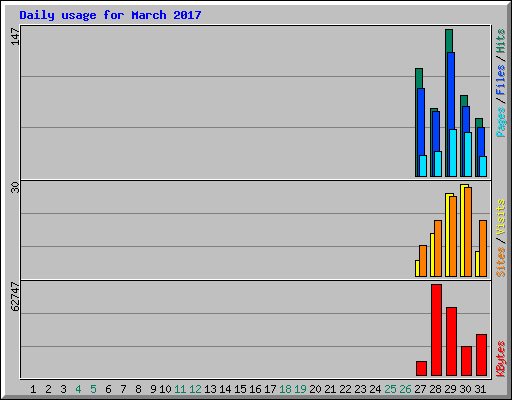The height and width of the screenshot is (400, 512).
Task: Click the Sites legend label
Action: click(x=501, y=262)
